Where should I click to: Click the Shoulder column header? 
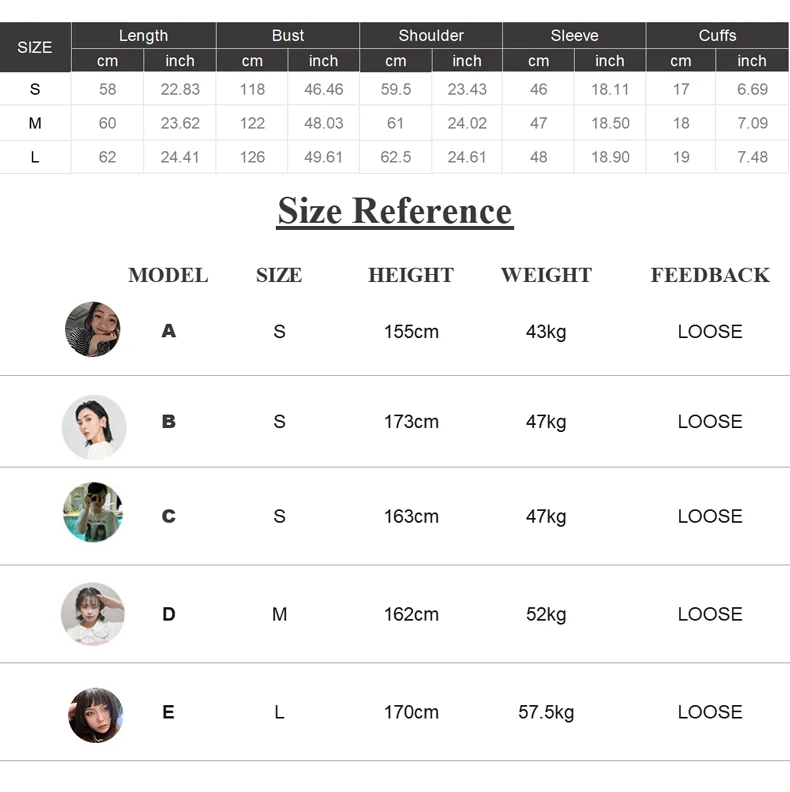431,35
